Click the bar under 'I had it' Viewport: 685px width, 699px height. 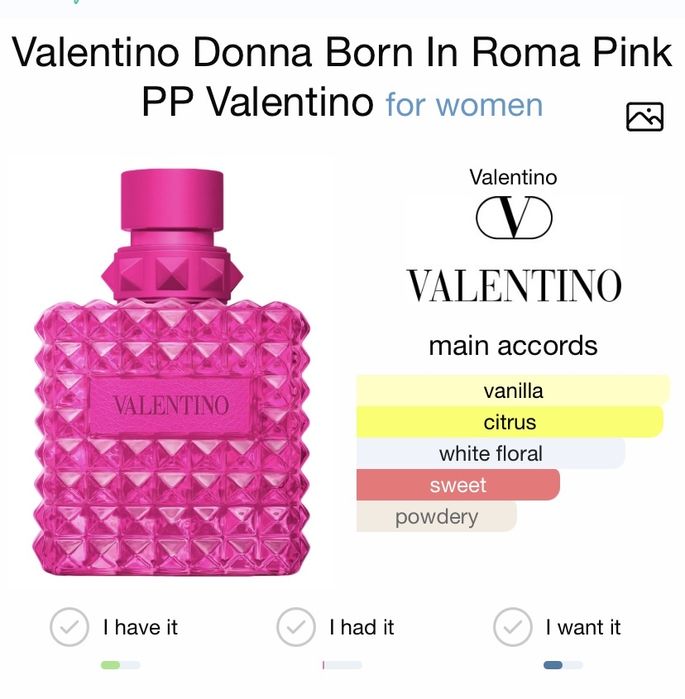pos(341,665)
